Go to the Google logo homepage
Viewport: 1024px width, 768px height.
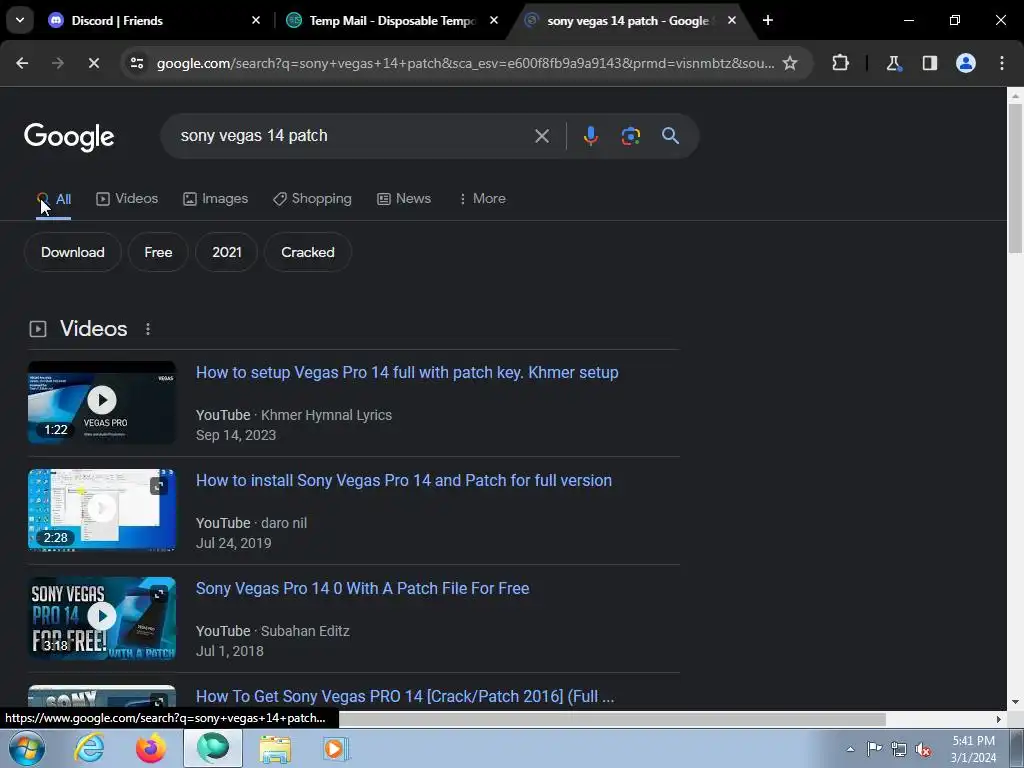click(x=69, y=137)
